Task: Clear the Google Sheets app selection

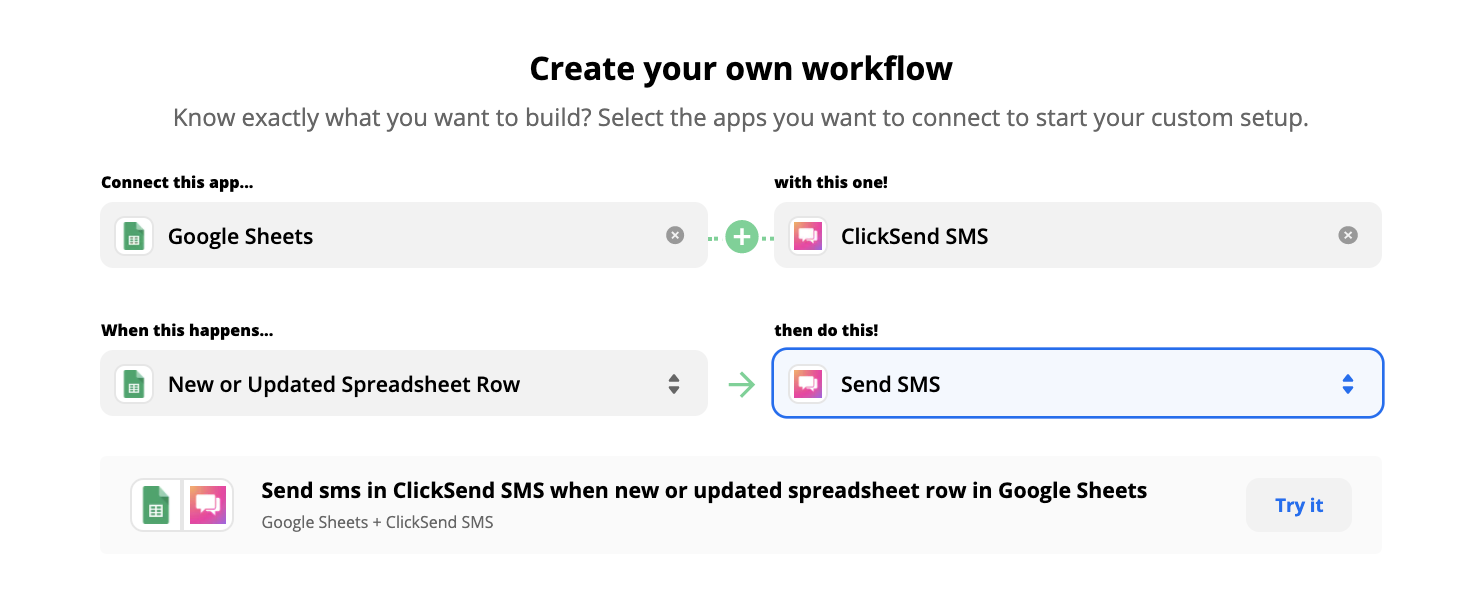Action: pyautogui.click(x=675, y=236)
